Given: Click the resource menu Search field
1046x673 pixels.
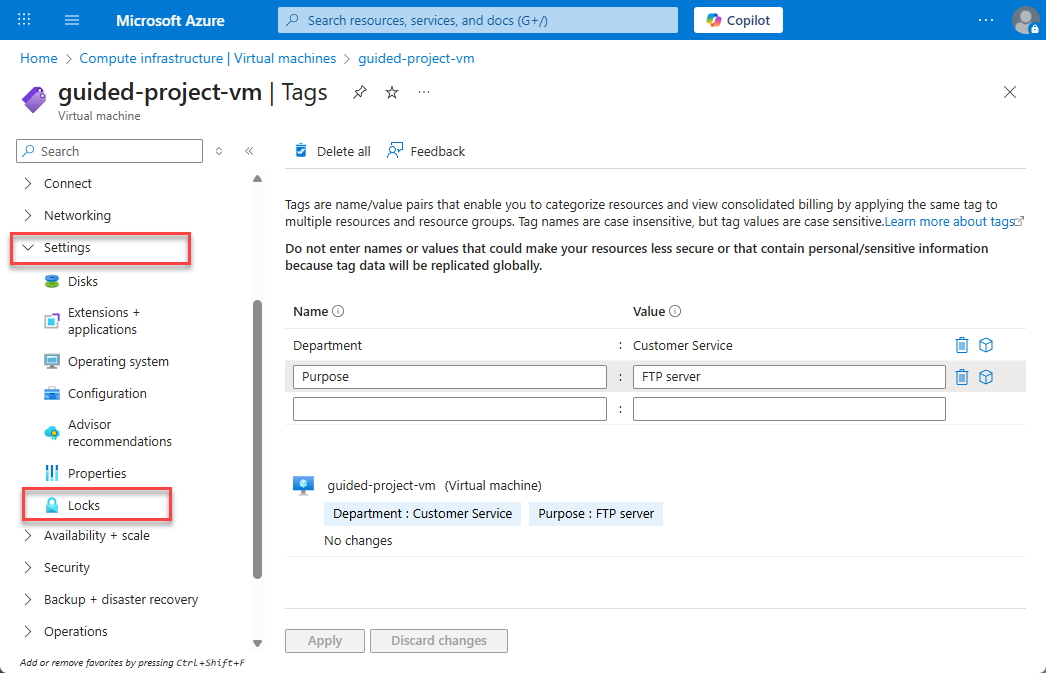Looking at the screenshot, I should [x=109, y=151].
